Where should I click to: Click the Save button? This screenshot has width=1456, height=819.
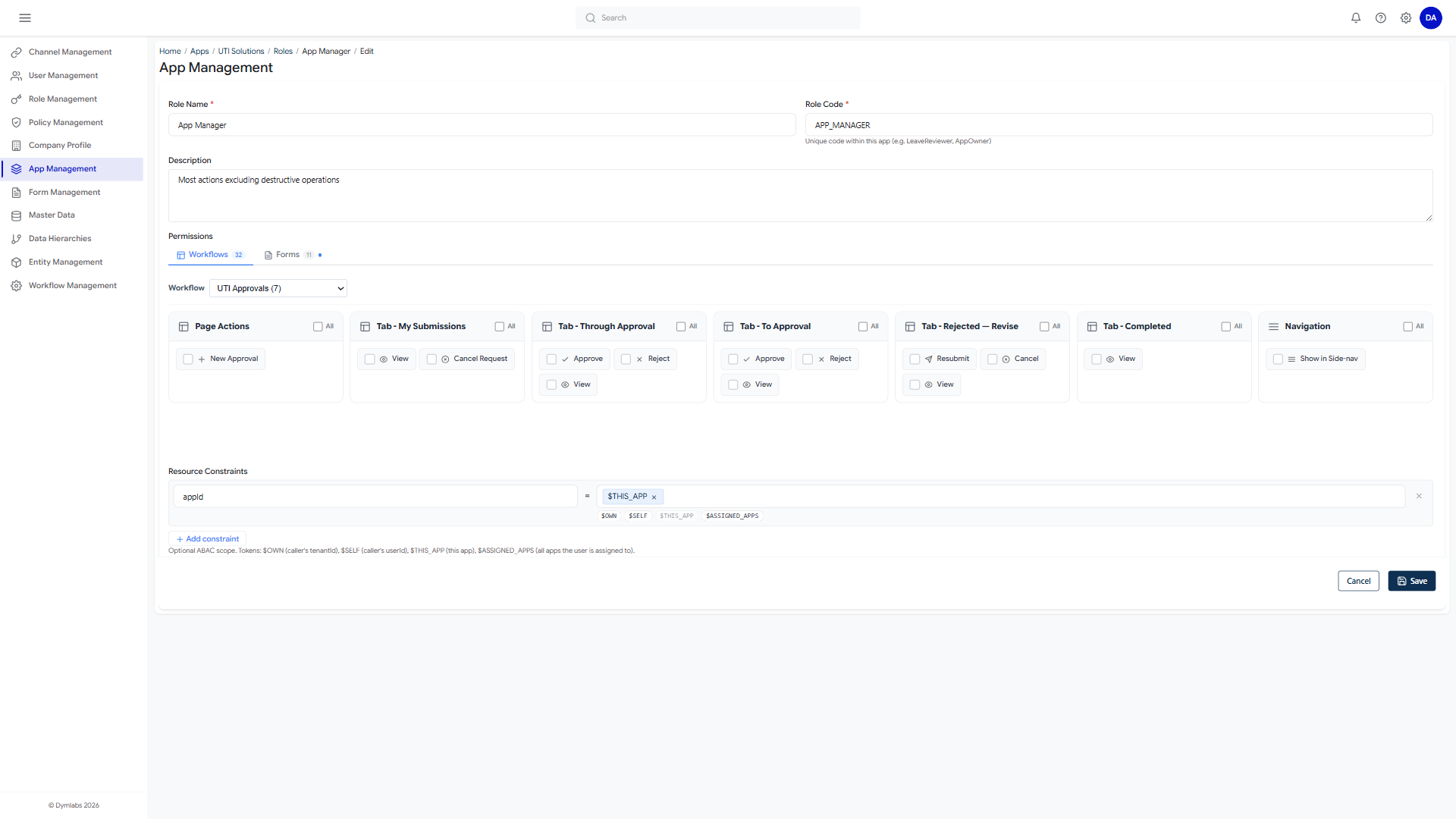[x=1411, y=581]
